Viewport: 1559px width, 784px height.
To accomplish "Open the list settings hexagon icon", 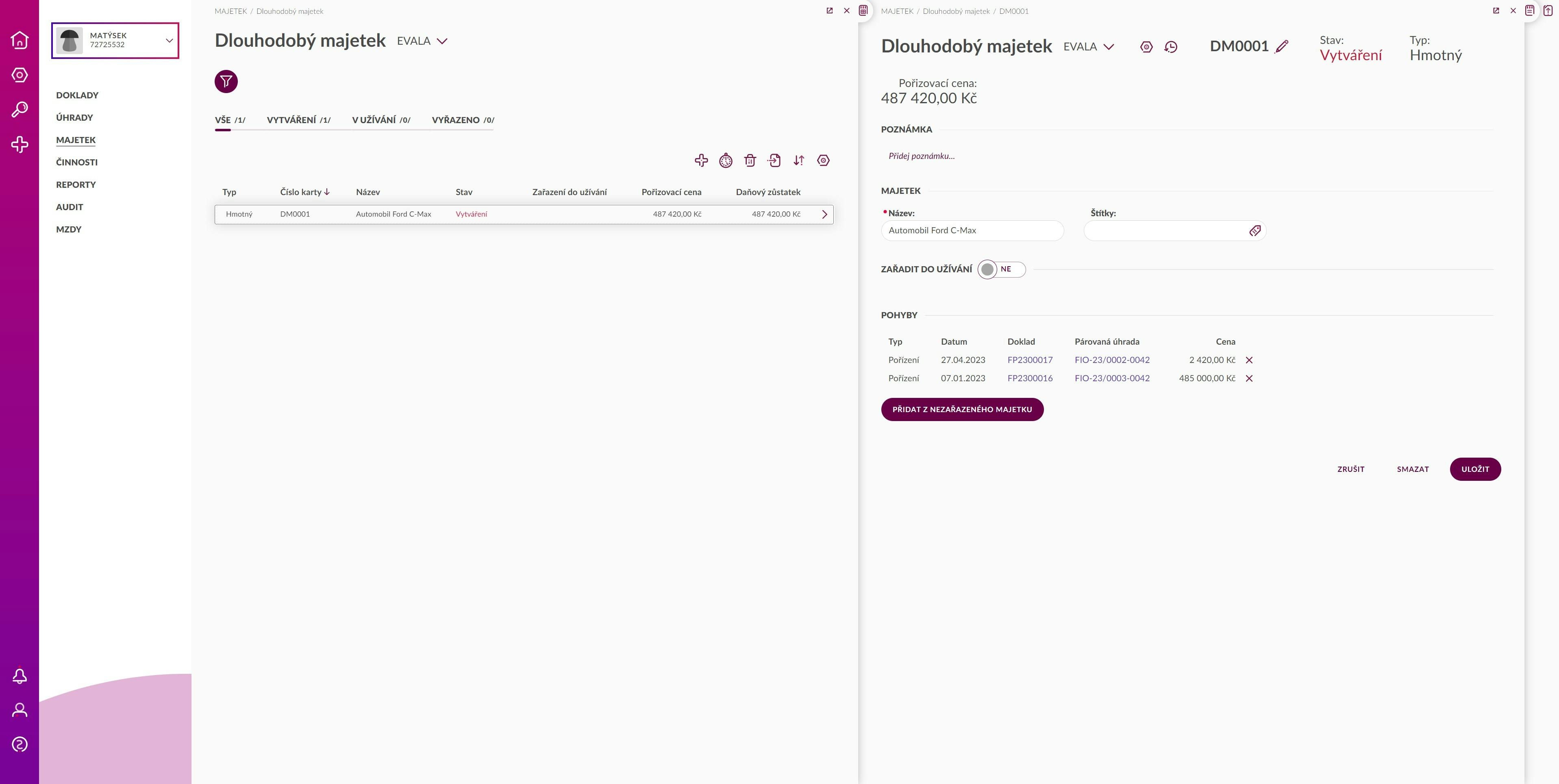I will [x=823, y=160].
